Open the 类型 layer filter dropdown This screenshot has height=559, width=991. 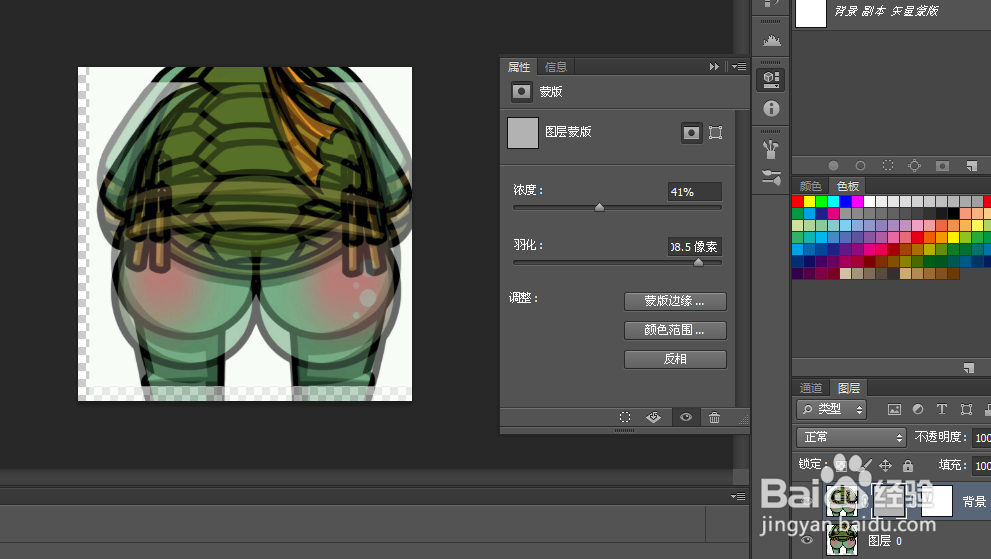(830, 409)
